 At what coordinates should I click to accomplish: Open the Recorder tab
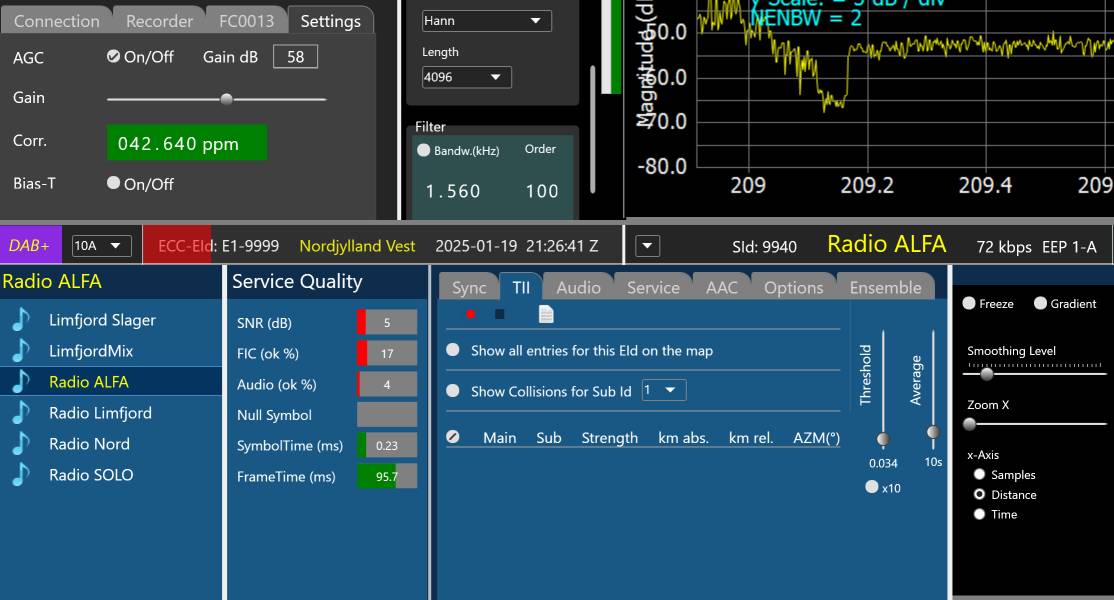159,20
